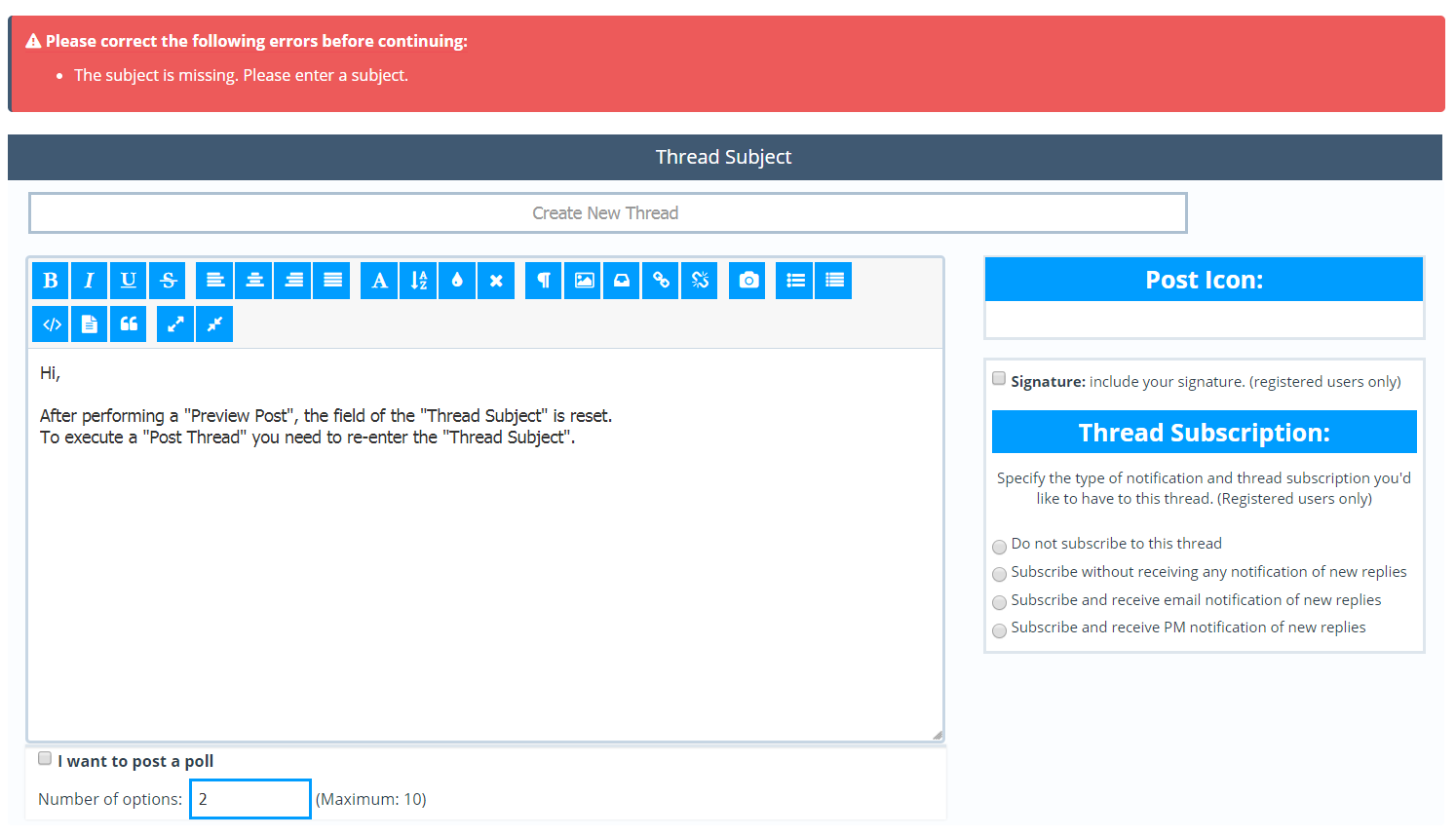Center align the post text

click(254, 281)
